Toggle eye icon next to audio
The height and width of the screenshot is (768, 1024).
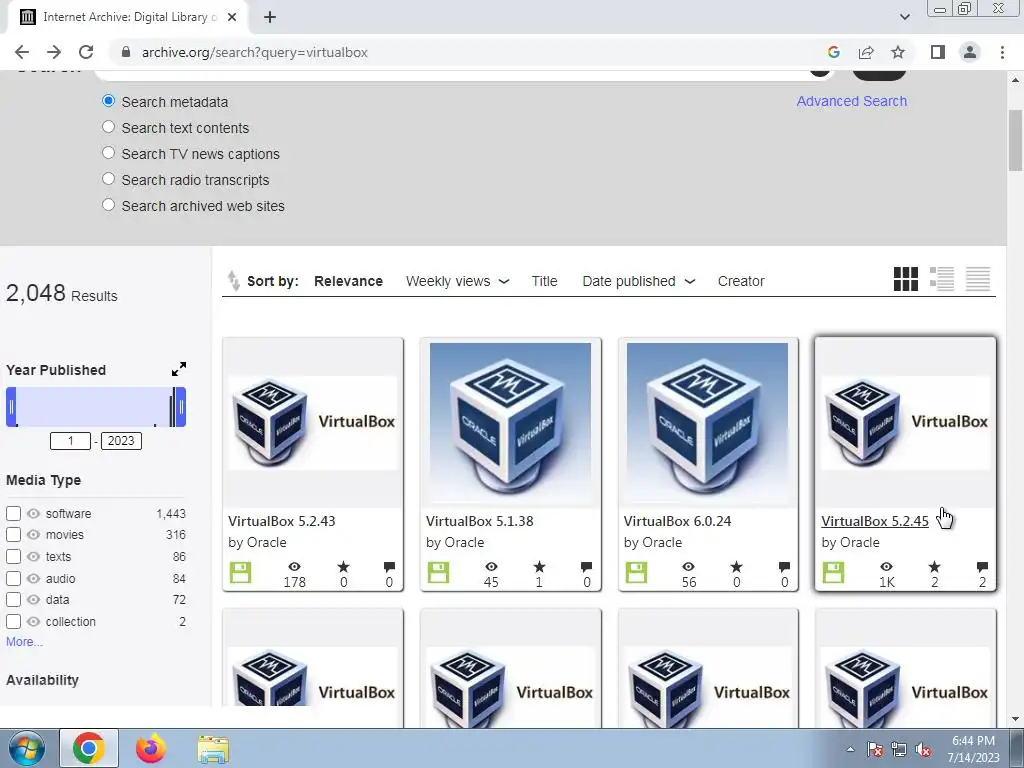(33, 579)
